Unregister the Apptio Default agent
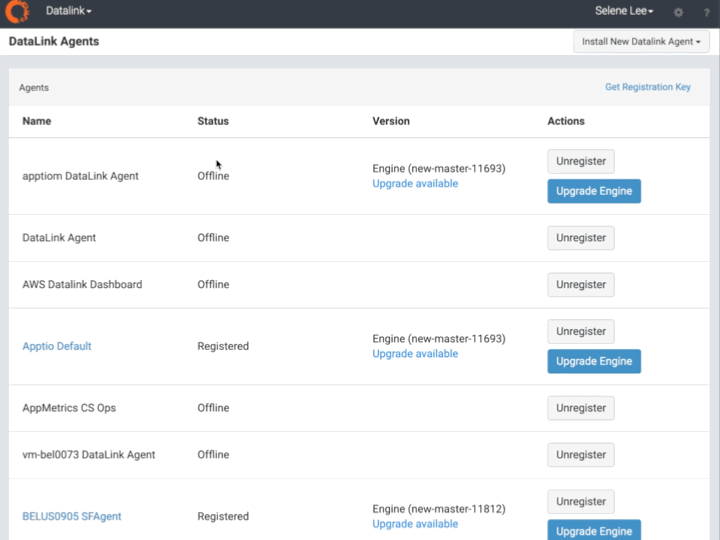Screen dimensions: 720x540 tap(581, 332)
